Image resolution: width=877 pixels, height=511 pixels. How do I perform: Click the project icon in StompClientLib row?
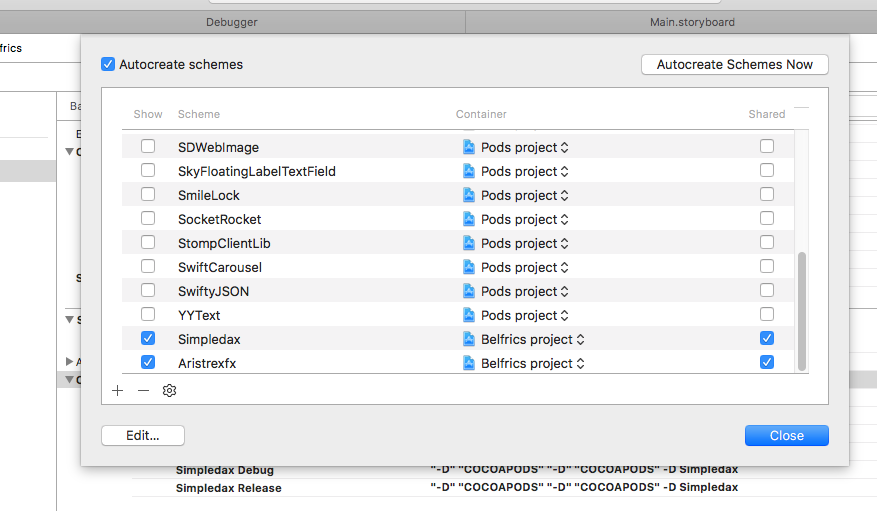[469, 243]
